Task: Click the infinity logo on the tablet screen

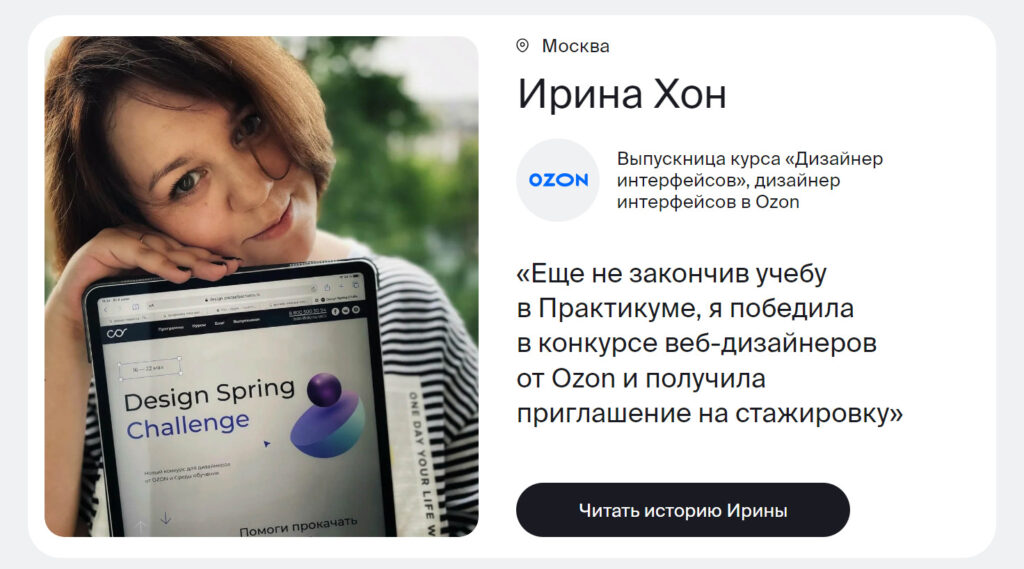Action: (x=116, y=333)
